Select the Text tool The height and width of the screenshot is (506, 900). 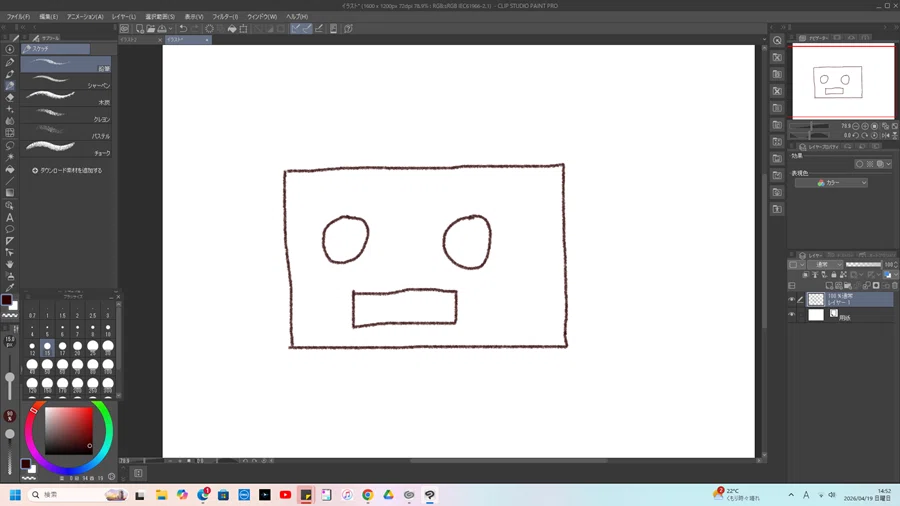coord(10,217)
